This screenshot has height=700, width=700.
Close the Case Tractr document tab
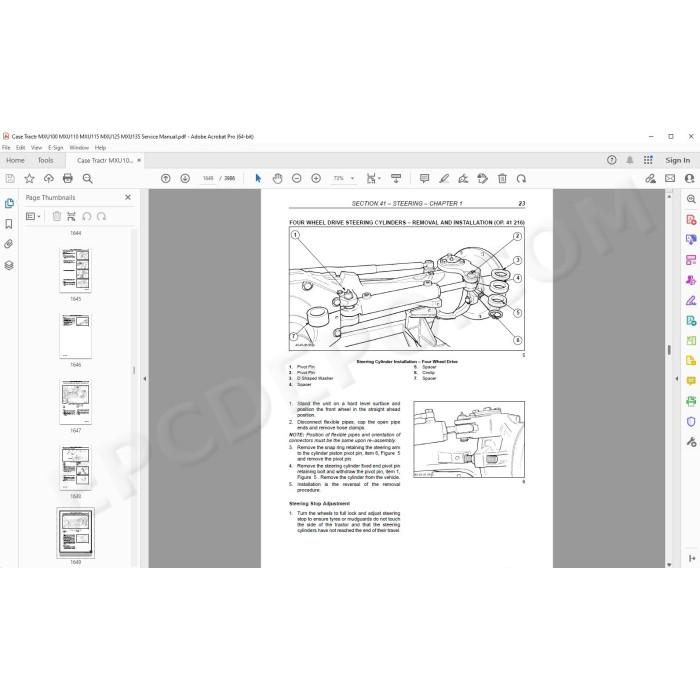[x=139, y=160]
